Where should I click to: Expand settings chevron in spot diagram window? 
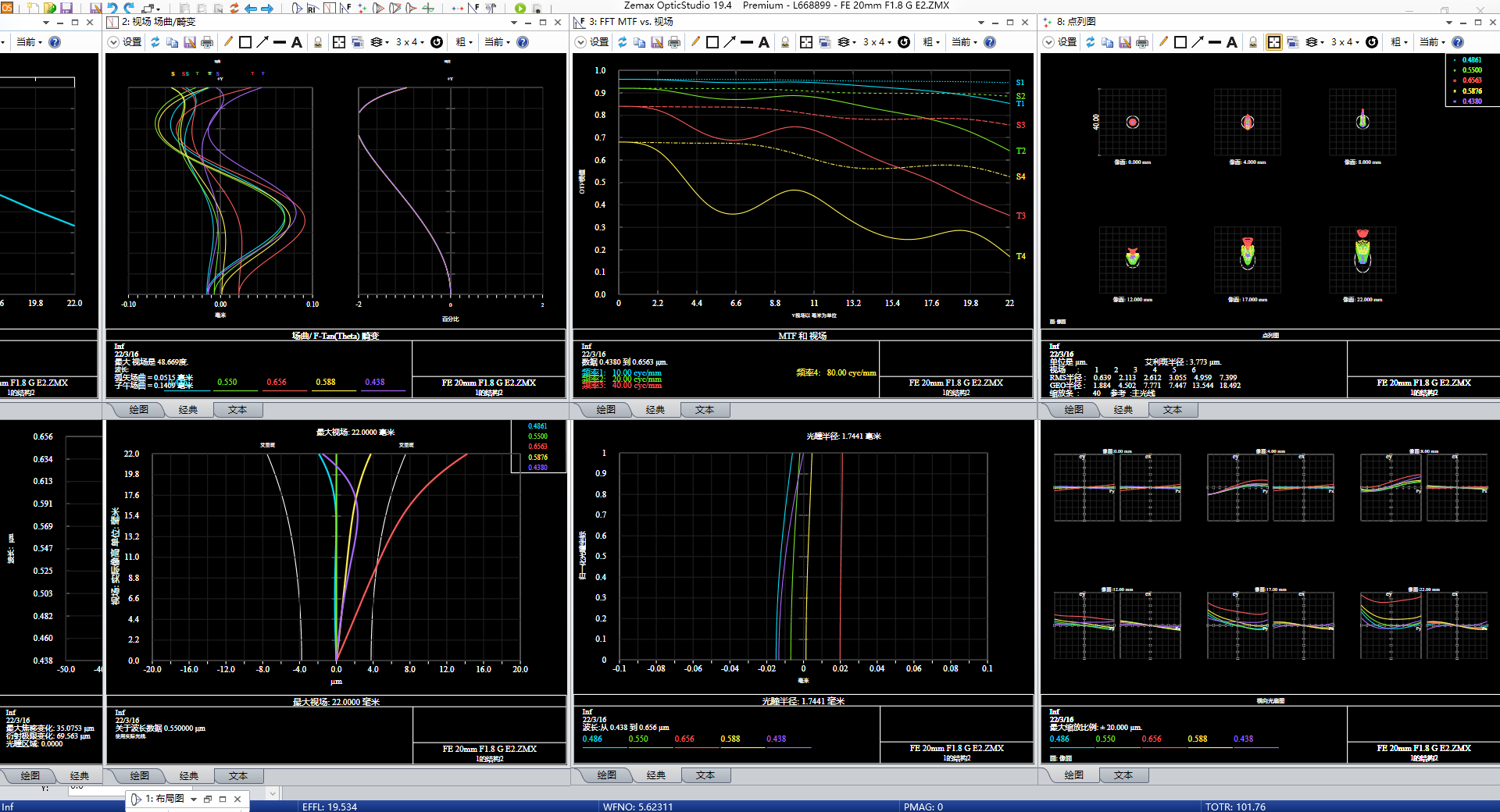(x=1048, y=42)
